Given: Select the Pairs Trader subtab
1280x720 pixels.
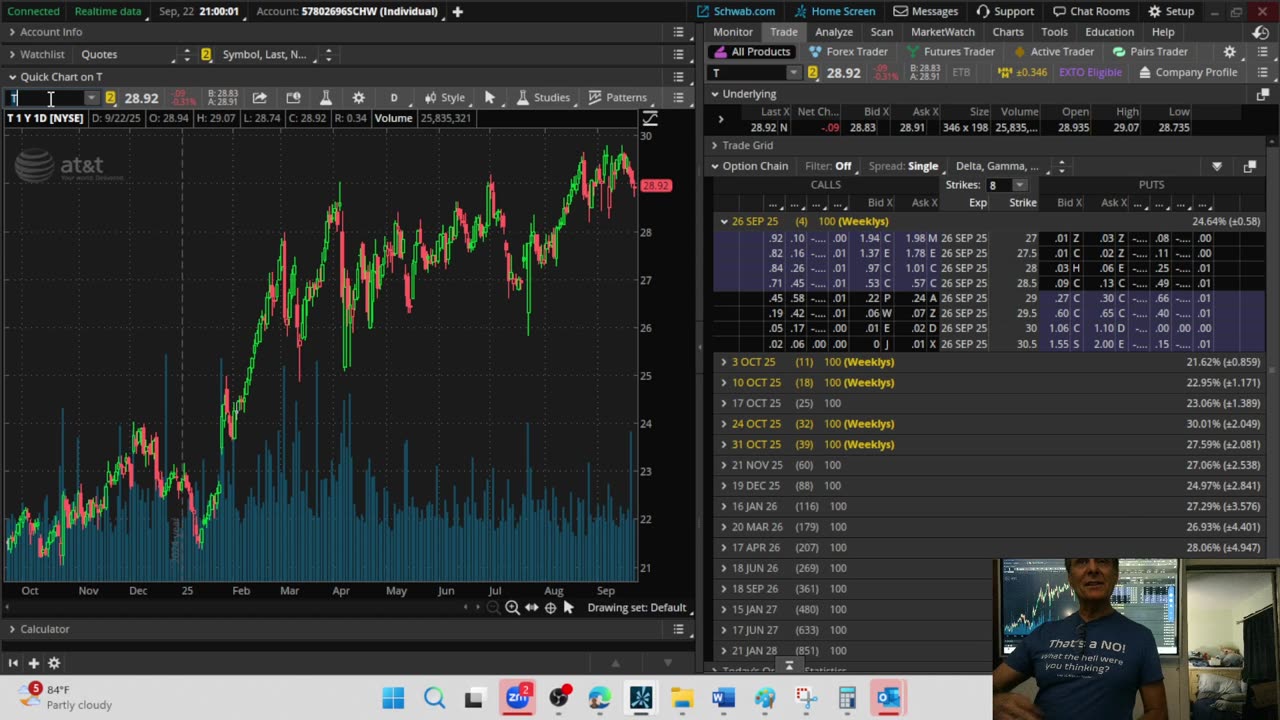Looking at the screenshot, I should point(1150,52).
